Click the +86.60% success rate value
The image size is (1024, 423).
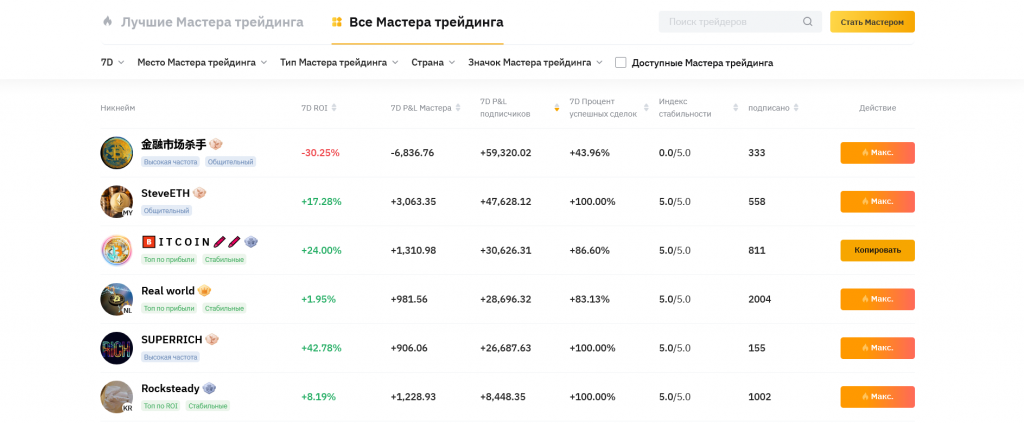(589, 250)
